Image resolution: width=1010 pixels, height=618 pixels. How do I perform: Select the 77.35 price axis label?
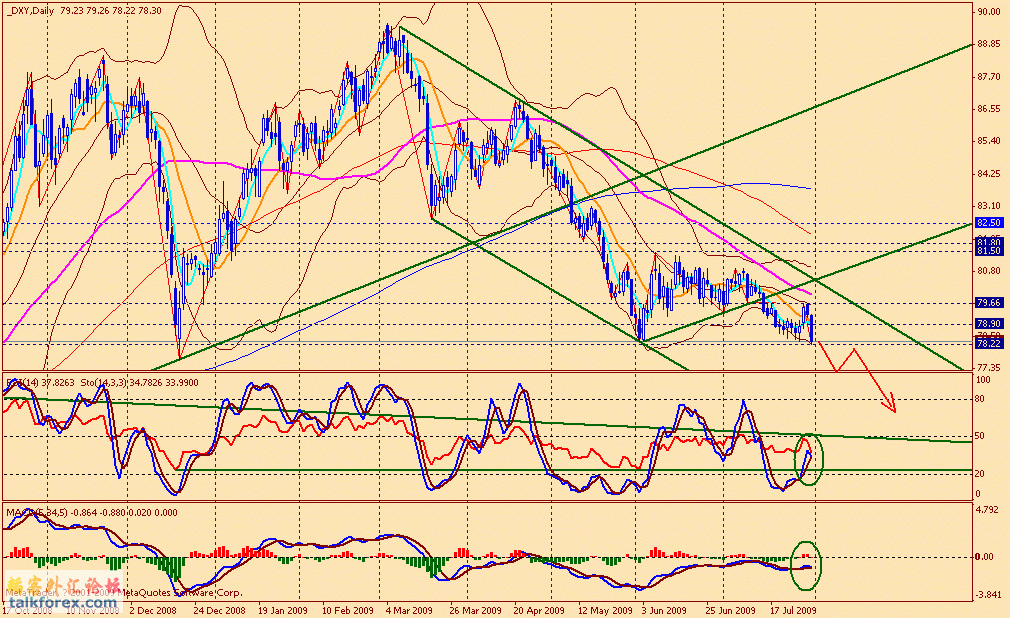click(989, 367)
